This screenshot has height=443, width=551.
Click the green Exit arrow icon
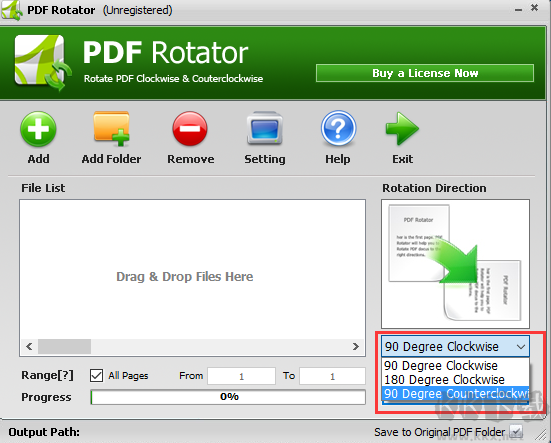coord(402,129)
